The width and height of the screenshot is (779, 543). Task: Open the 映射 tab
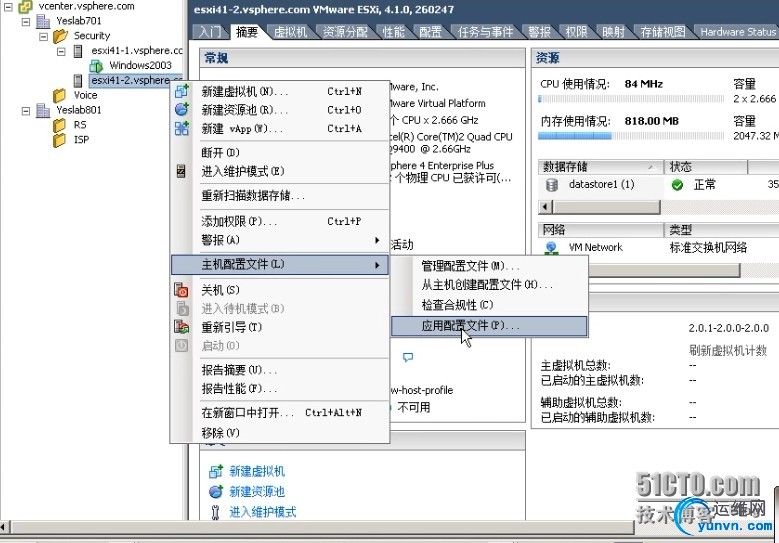click(x=613, y=32)
